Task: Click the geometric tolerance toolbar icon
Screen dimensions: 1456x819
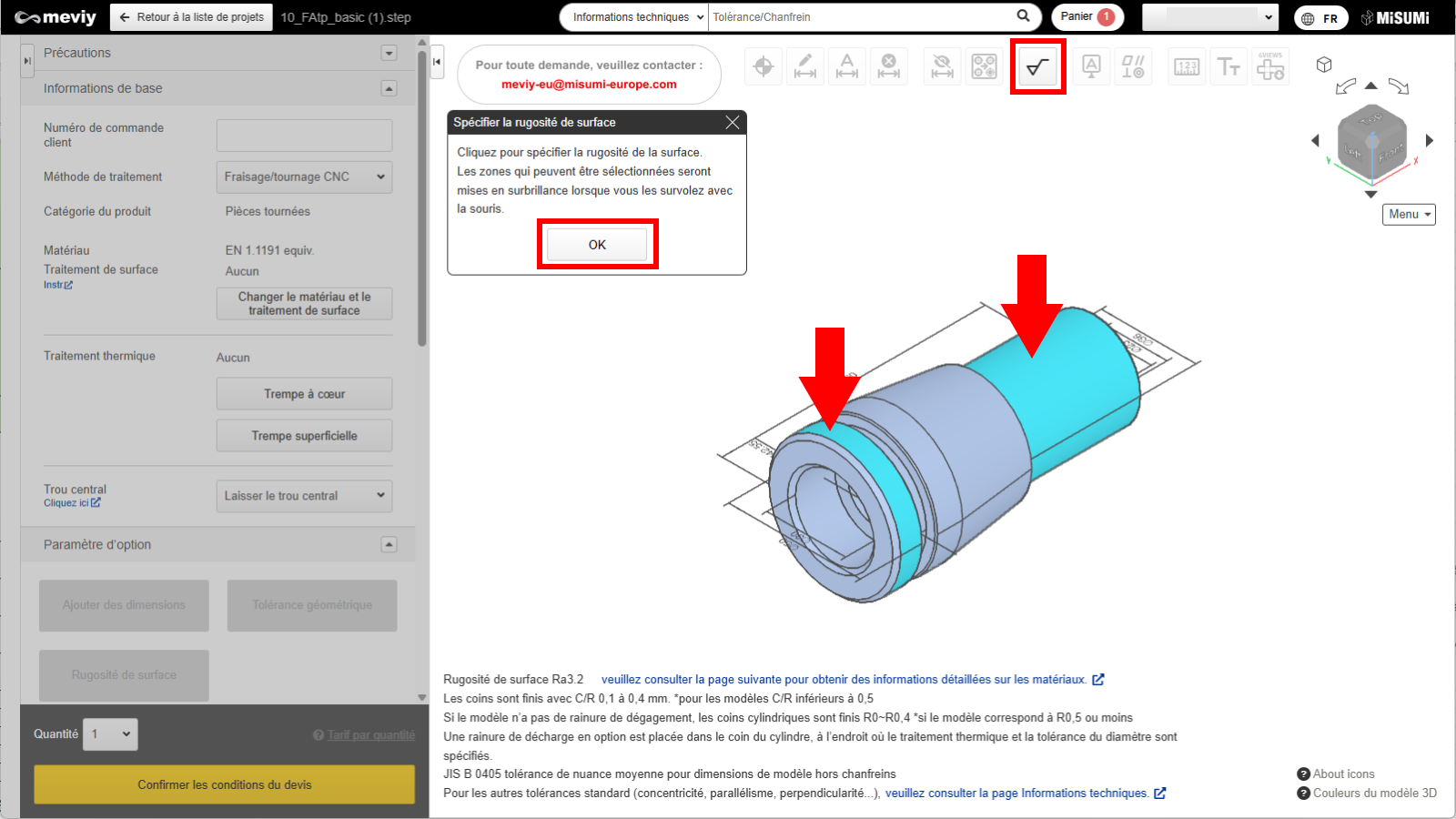Action: (1133, 66)
